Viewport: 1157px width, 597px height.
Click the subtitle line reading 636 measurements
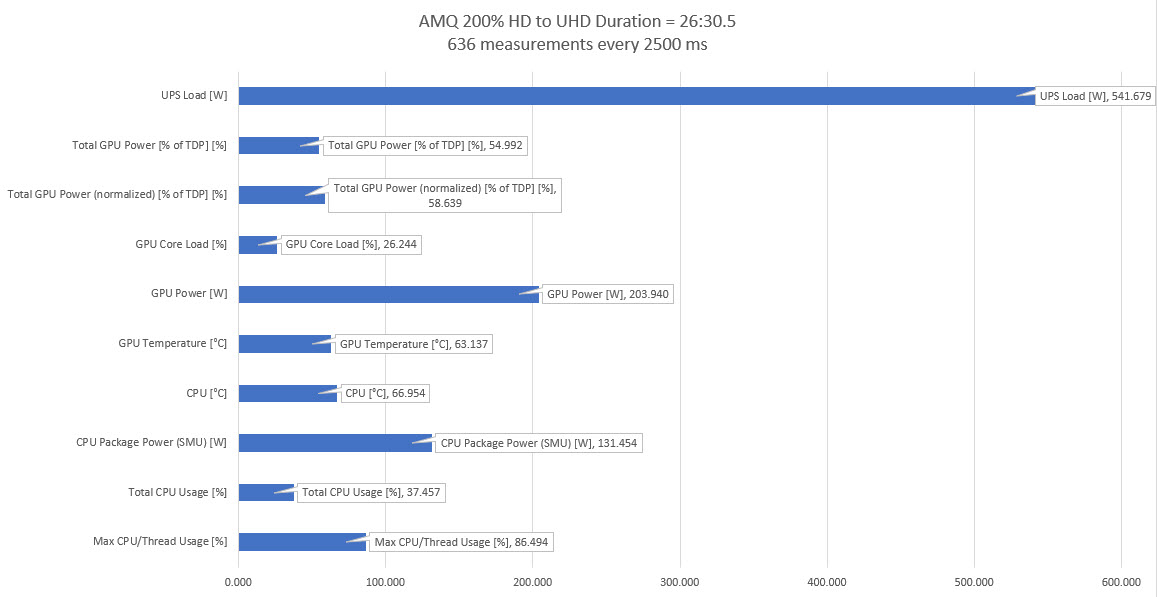(x=578, y=44)
